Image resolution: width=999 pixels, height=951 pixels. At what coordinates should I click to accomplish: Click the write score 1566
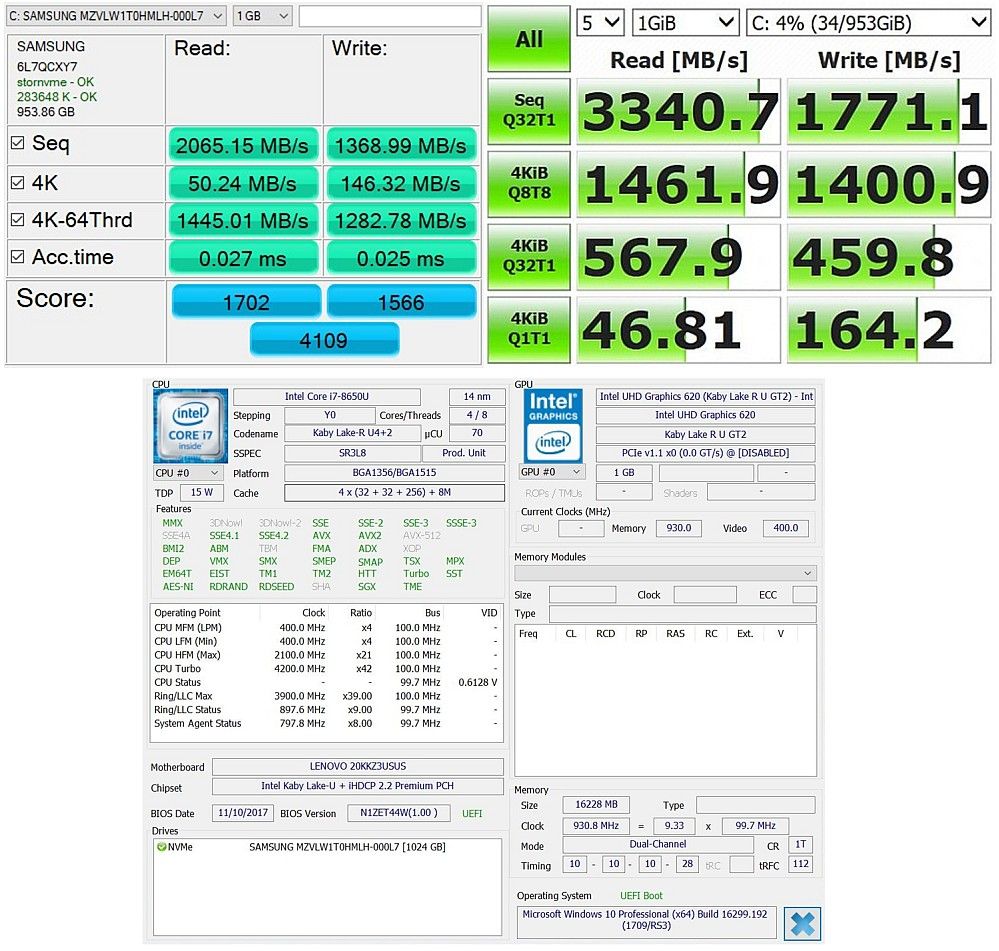[401, 301]
